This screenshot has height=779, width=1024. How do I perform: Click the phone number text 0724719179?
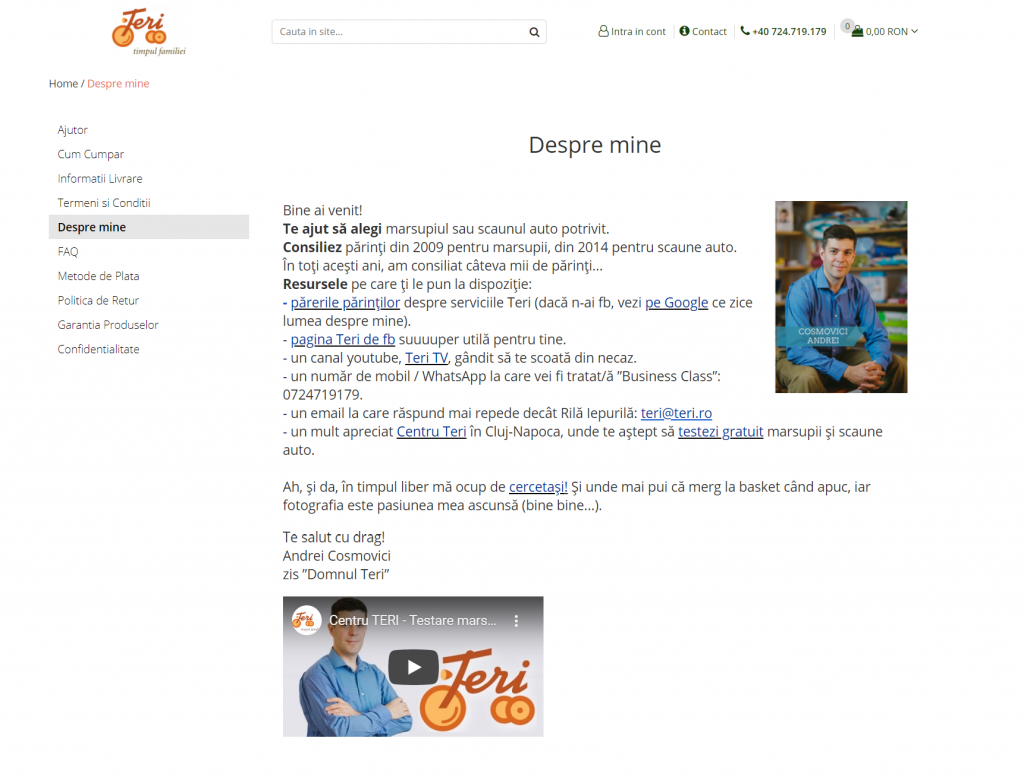coord(323,395)
